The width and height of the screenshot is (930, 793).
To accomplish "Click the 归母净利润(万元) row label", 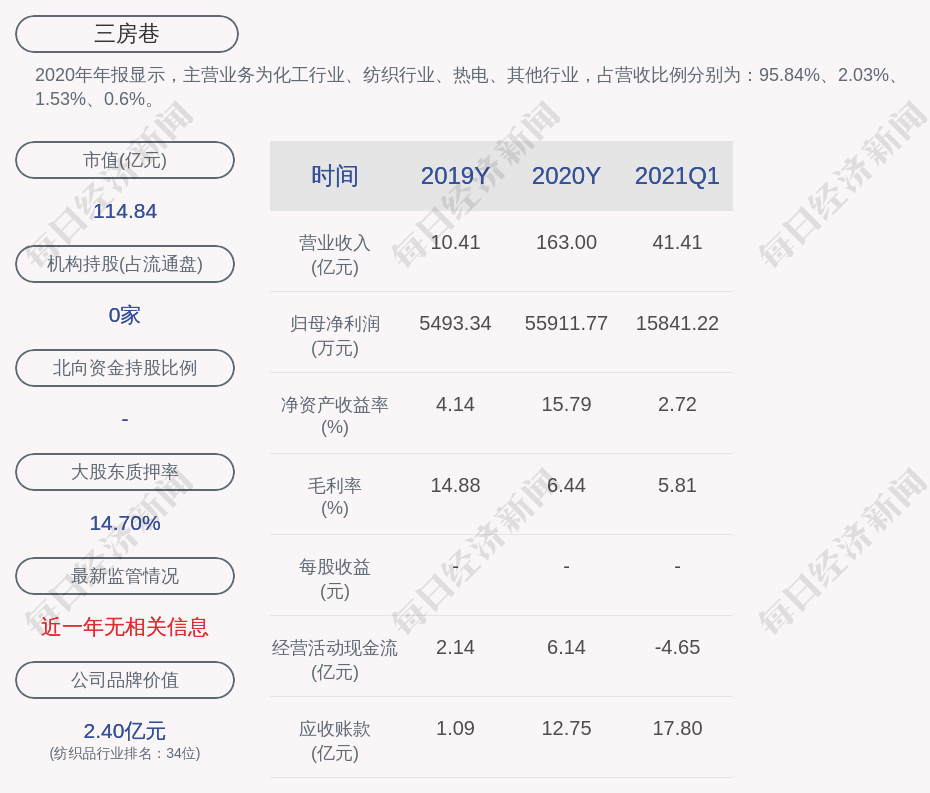I will pyautogui.click(x=335, y=336).
